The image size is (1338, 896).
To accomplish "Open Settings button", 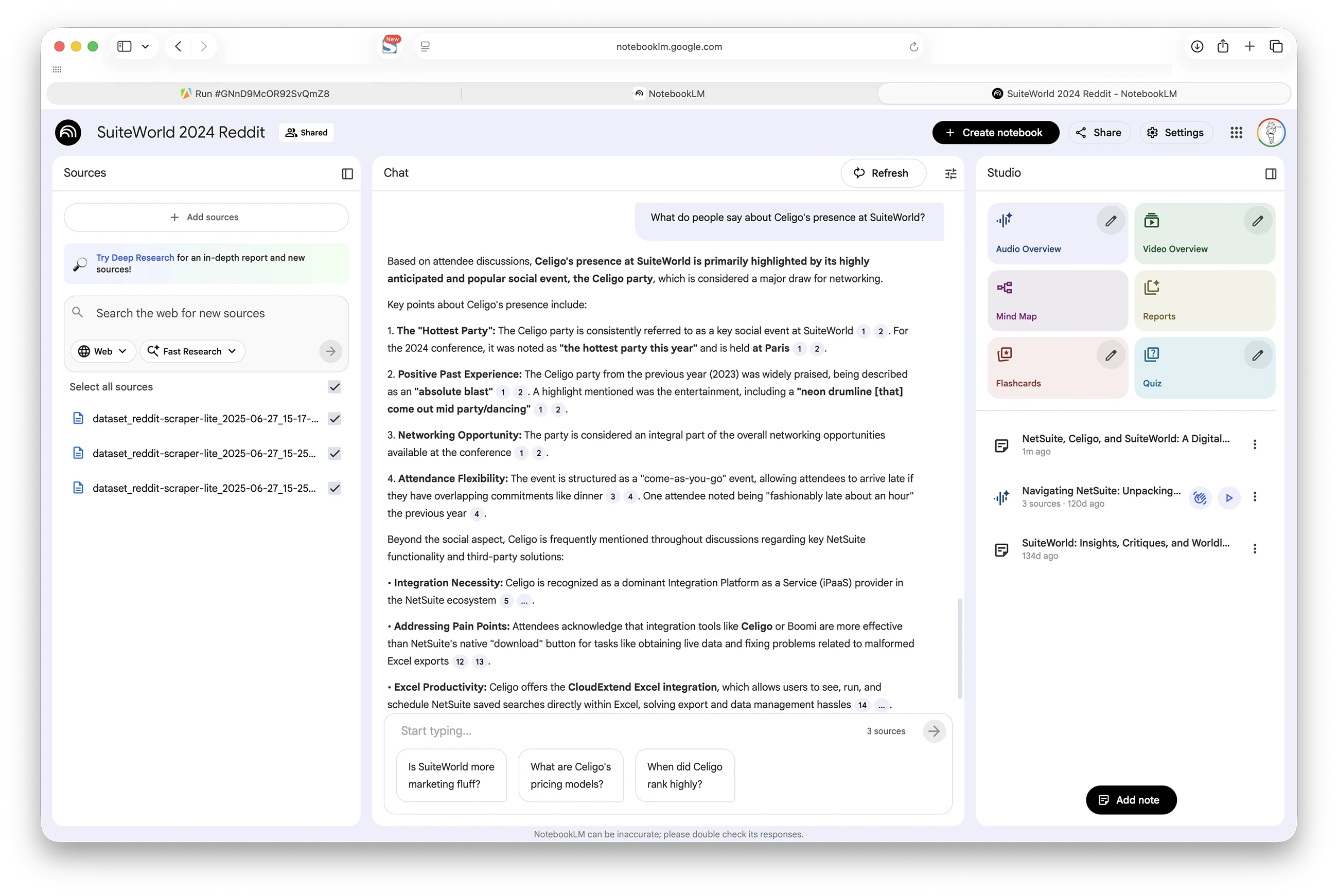I will [1176, 133].
